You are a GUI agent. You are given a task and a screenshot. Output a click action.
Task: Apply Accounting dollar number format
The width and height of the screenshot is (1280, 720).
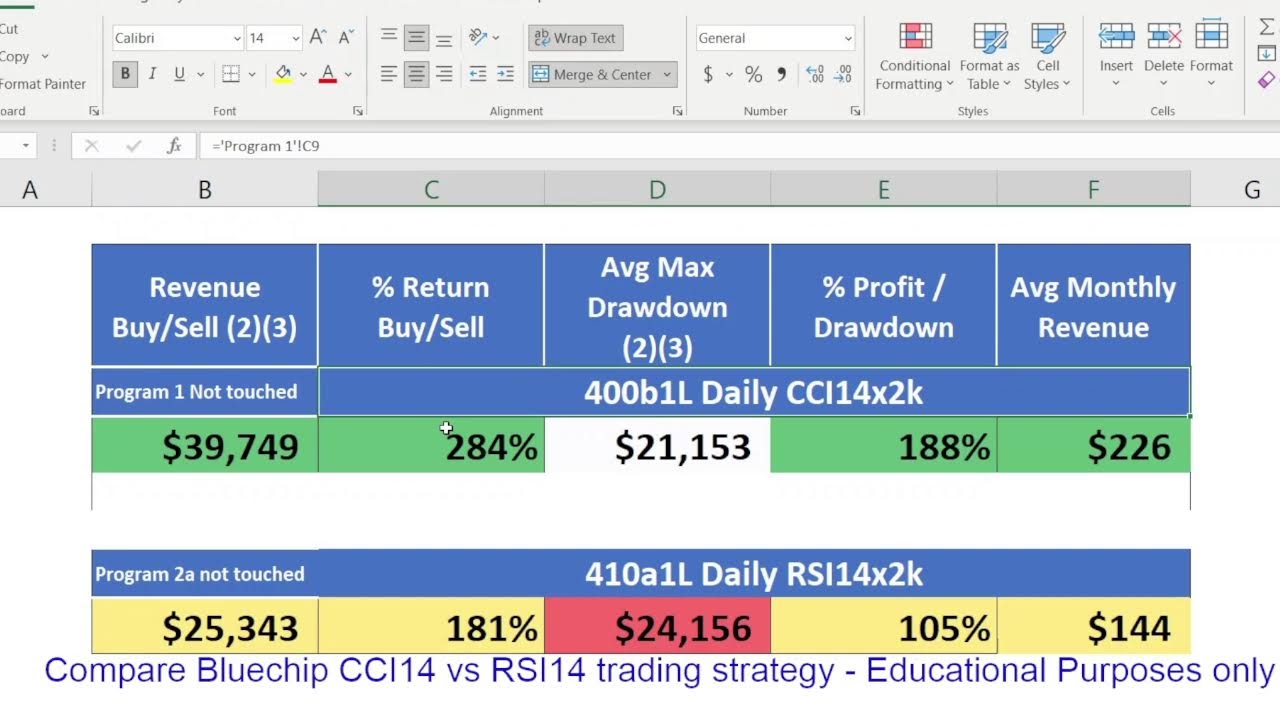coord(708,74)
